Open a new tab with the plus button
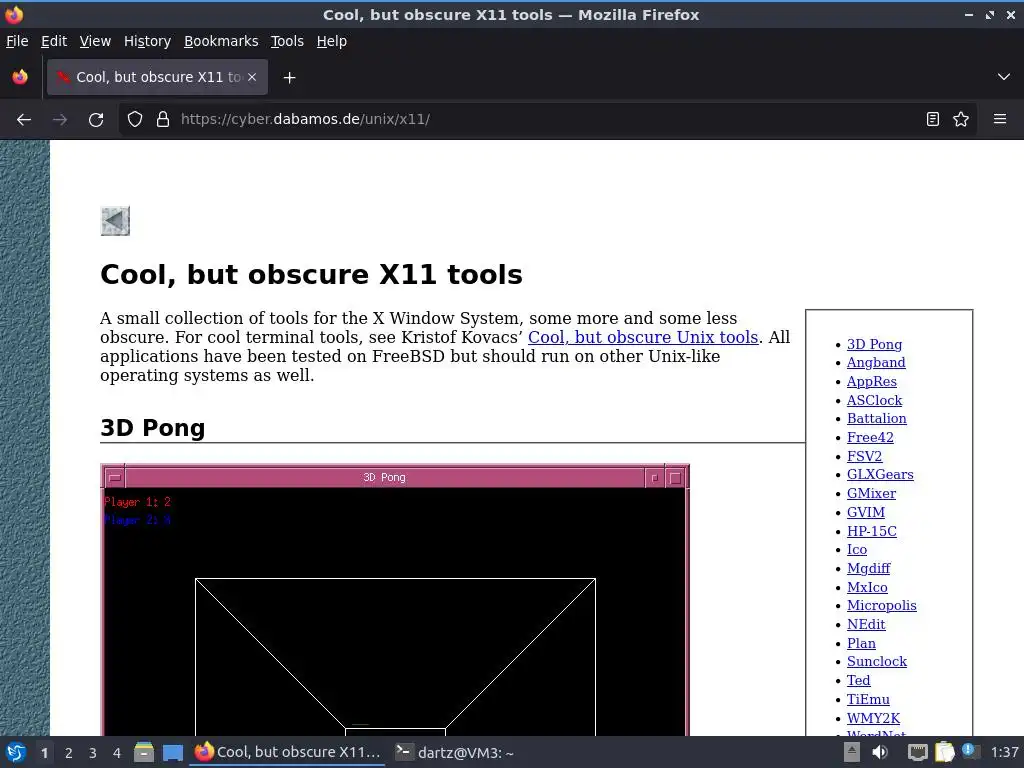The image size is (1024, 768). pos(289,78)
